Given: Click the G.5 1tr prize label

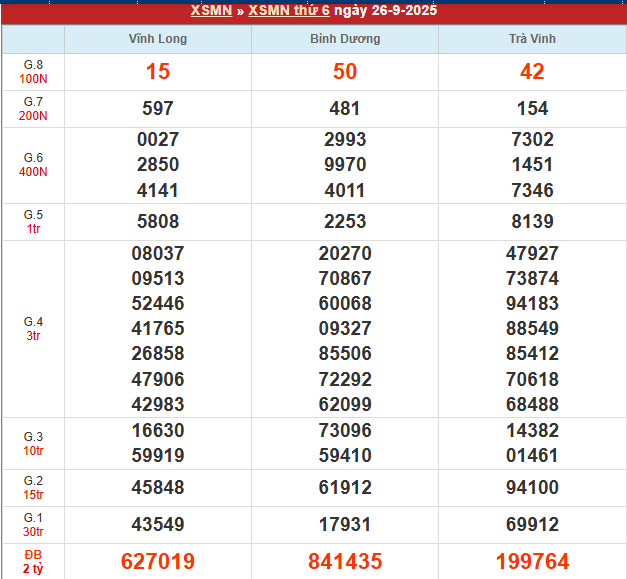Looking at the screenshot, I should pos(33,221).
